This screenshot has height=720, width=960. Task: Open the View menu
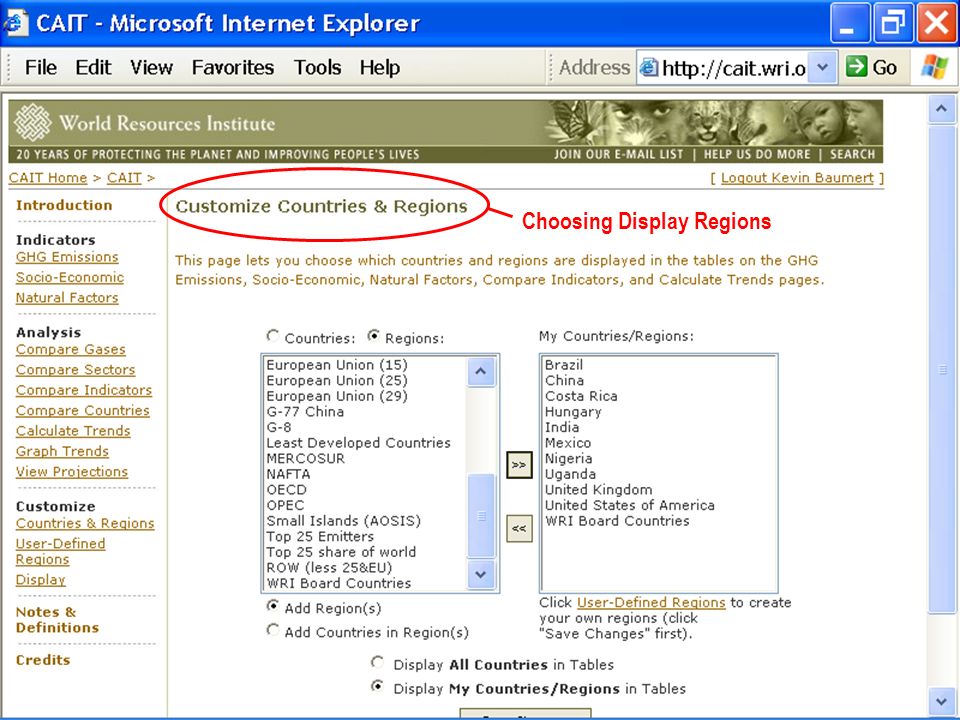tap(151, 67)
